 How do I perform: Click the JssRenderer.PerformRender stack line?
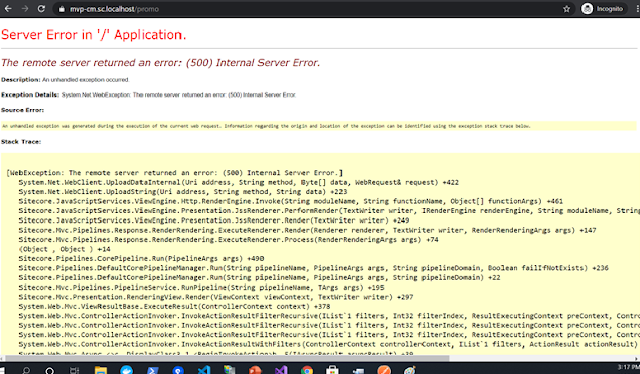pos(329,211)
